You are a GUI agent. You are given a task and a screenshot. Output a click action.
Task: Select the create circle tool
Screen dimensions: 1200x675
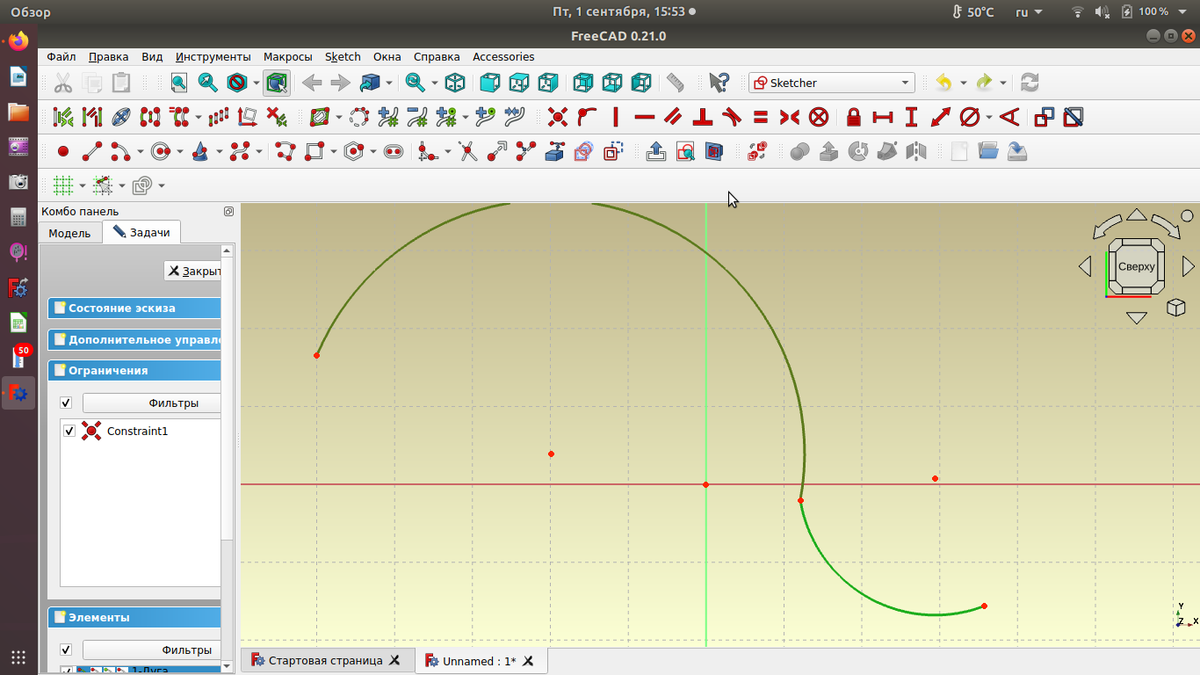click(160, 151)
